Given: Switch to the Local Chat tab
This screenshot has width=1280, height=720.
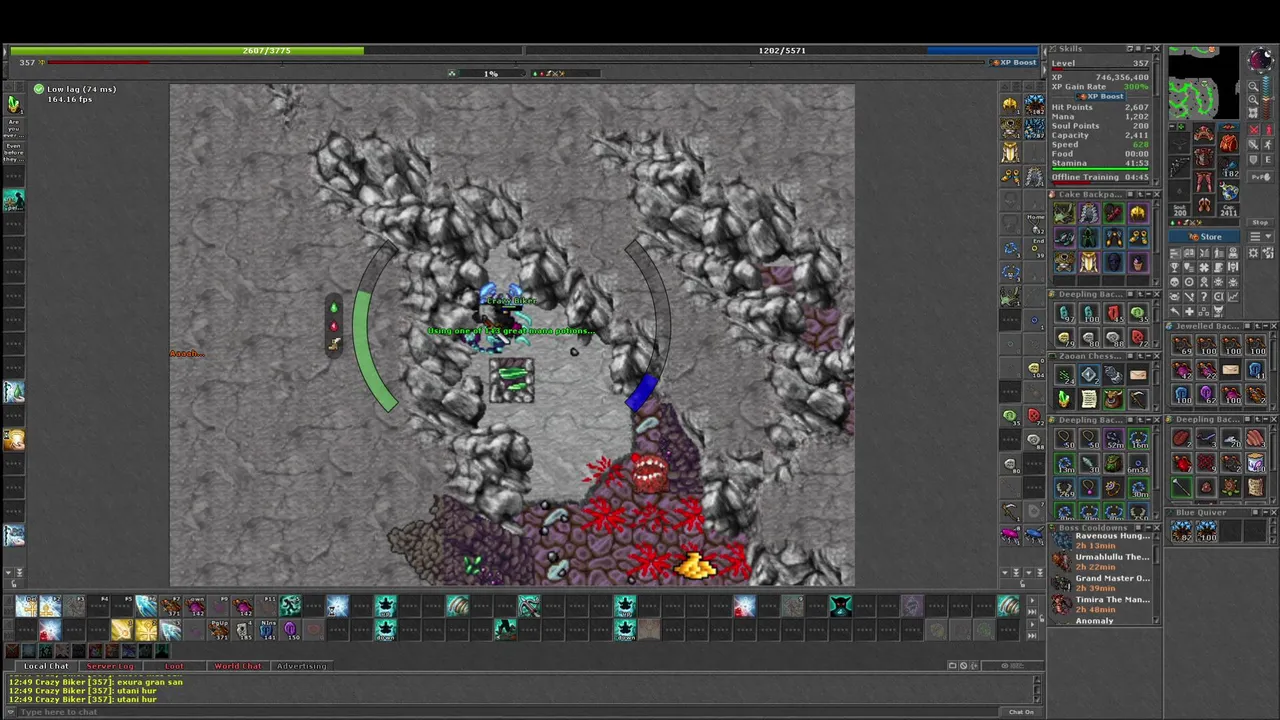Looking at the screenshot, I should (47, 666).
